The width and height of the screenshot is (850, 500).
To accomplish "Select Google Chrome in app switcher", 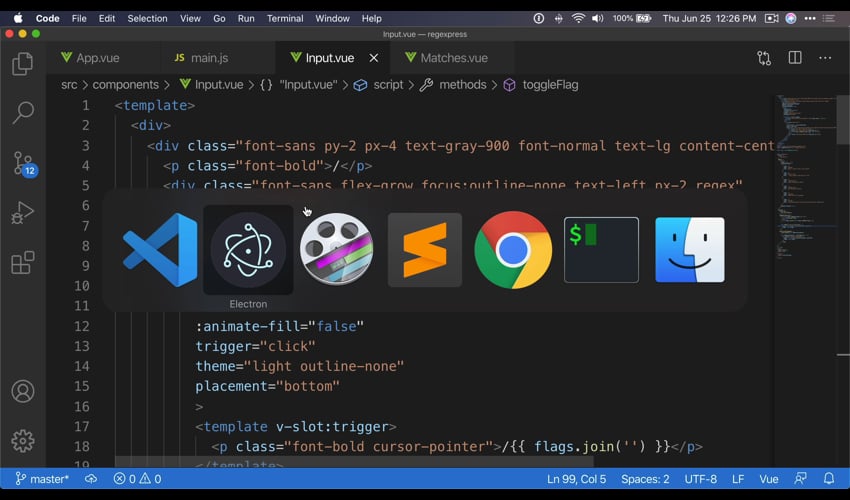I will [513, 250].
